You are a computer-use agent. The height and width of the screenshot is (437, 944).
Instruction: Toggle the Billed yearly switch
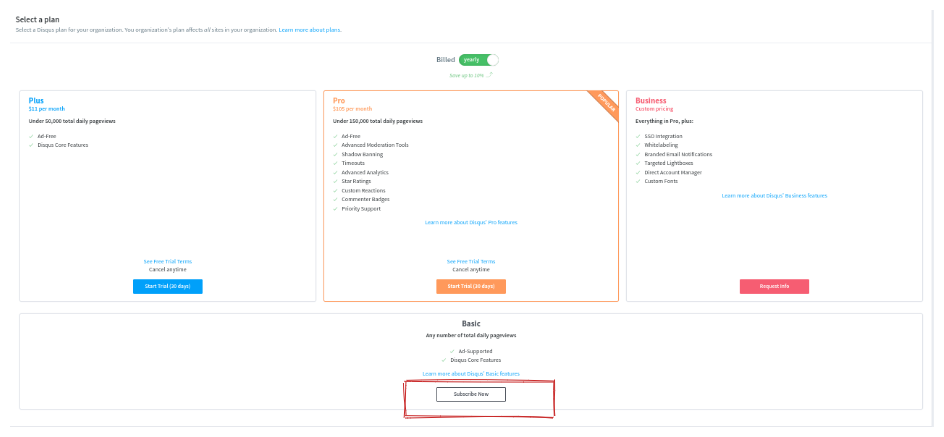479,60
